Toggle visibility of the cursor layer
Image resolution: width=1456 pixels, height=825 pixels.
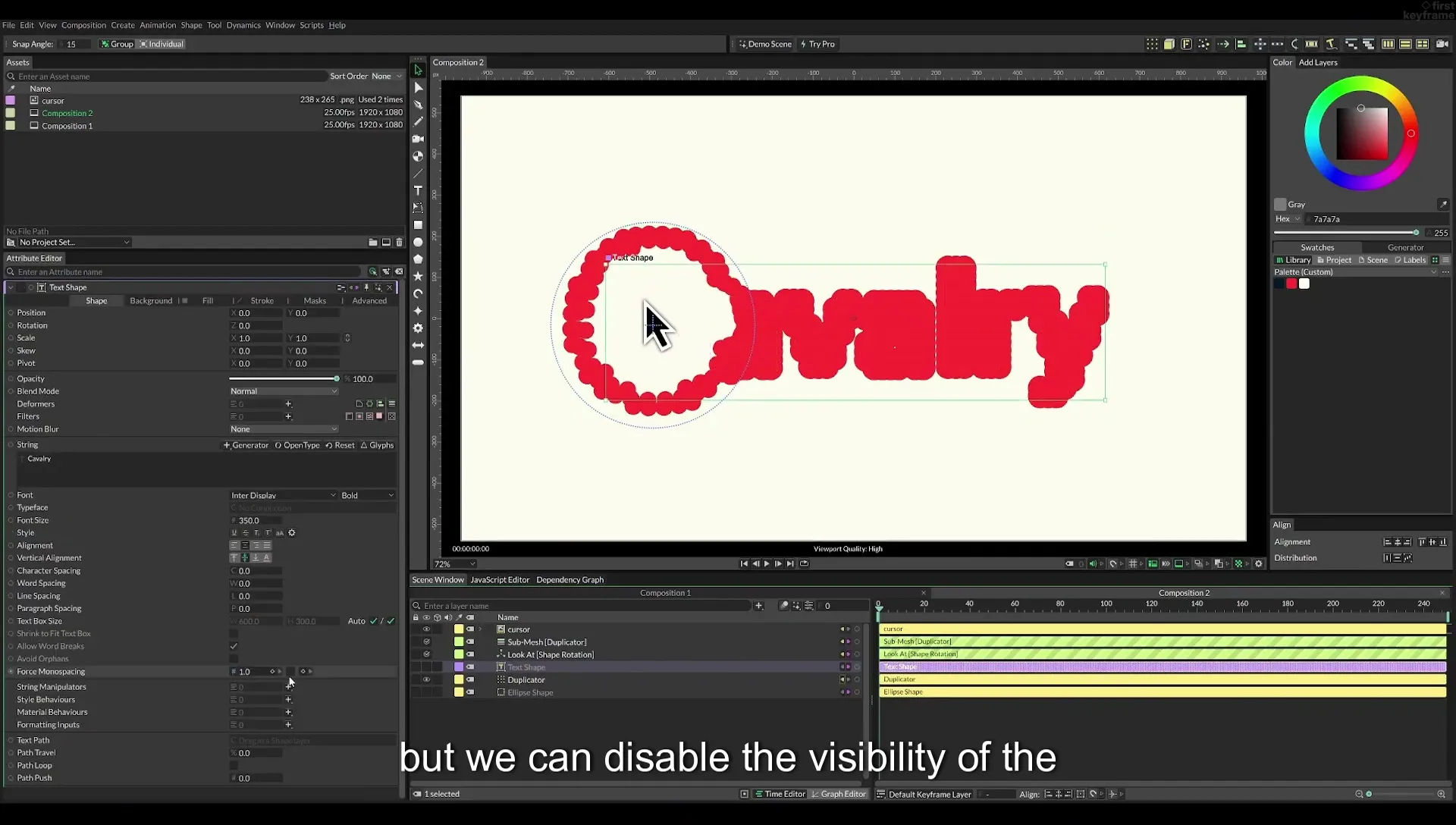(x=426, y=629)
